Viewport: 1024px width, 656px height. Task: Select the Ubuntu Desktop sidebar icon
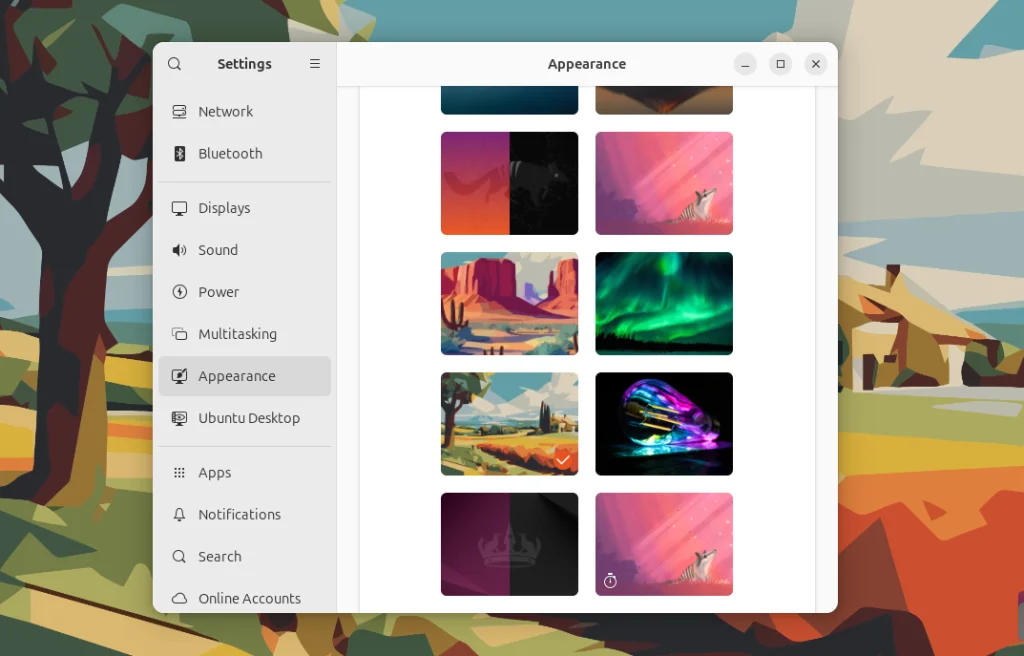[x=181, y=418]
